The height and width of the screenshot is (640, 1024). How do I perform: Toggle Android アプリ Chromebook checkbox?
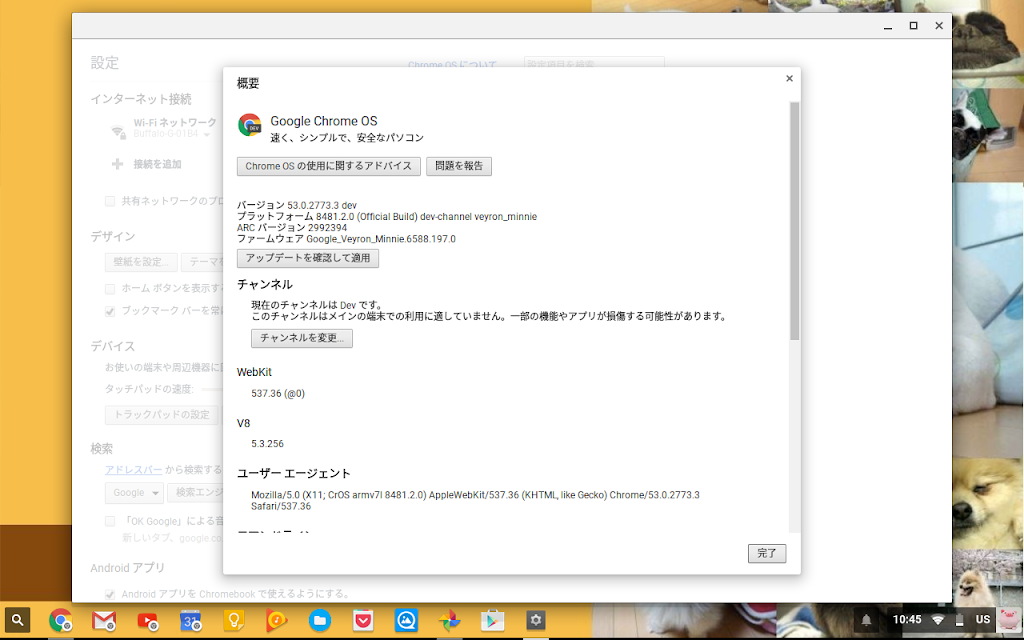110,594
